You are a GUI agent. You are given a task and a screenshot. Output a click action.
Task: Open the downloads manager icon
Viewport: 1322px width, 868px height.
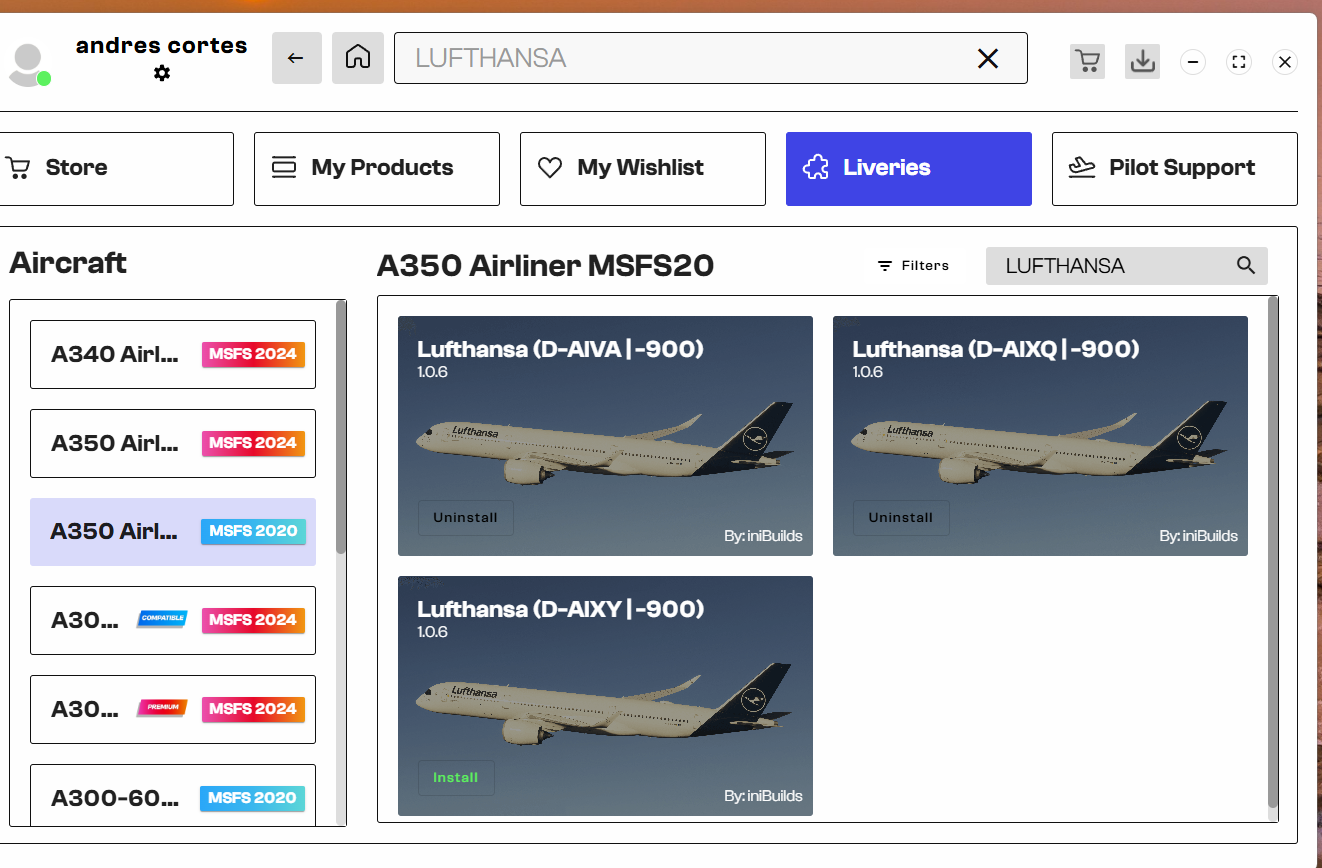(x=1142, y=61)
